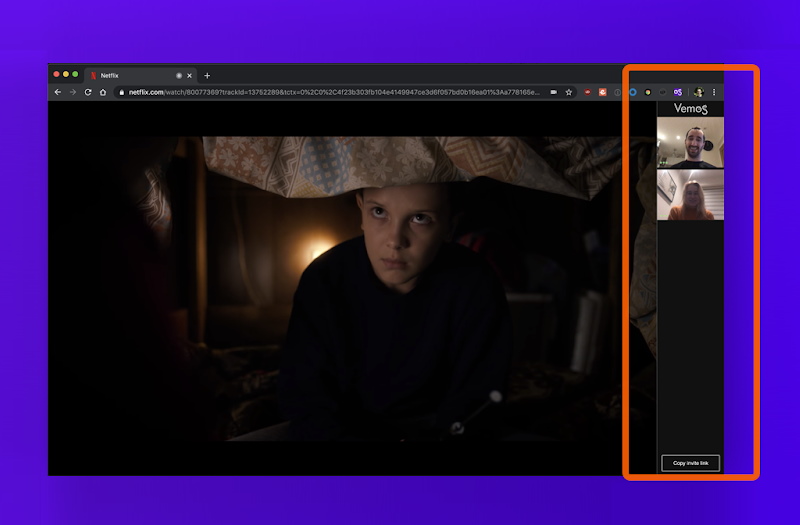Click the netflix.com address bar
Image resolution: width=800 pixels, height=525 pixels.
334,92
